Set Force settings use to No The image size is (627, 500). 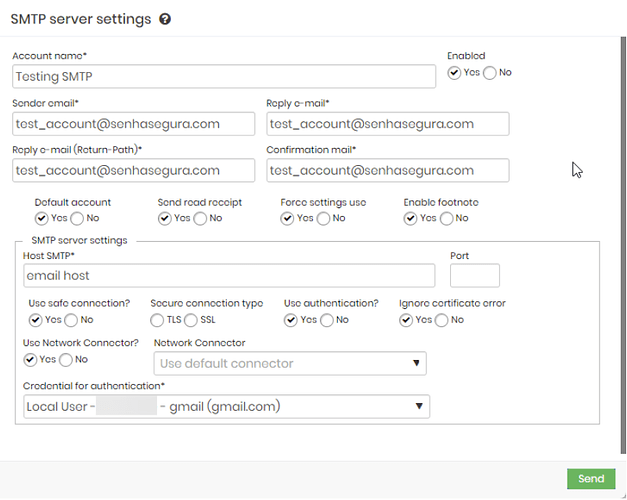[323, 218]
